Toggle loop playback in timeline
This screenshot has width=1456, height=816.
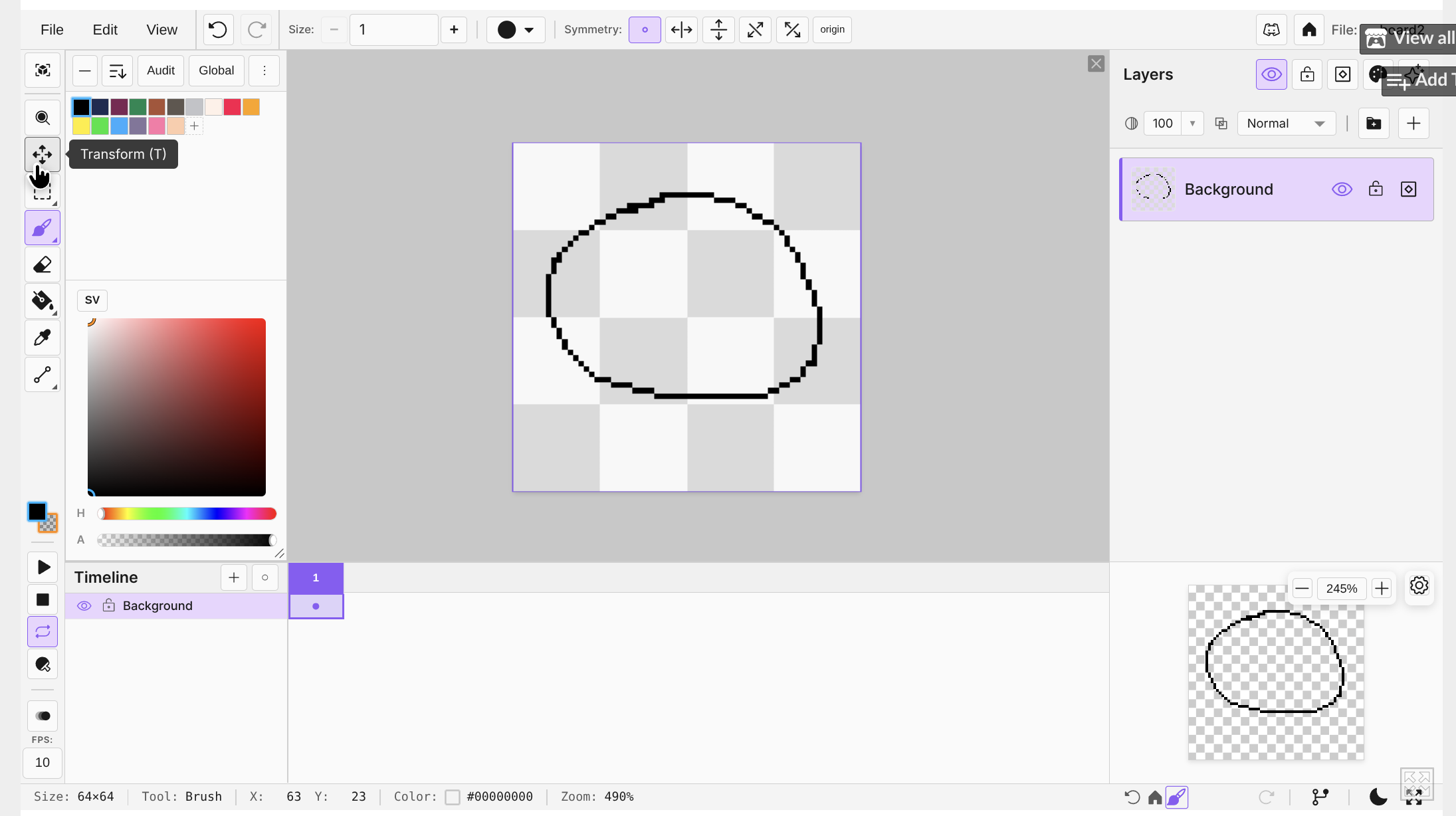[42, 631]
